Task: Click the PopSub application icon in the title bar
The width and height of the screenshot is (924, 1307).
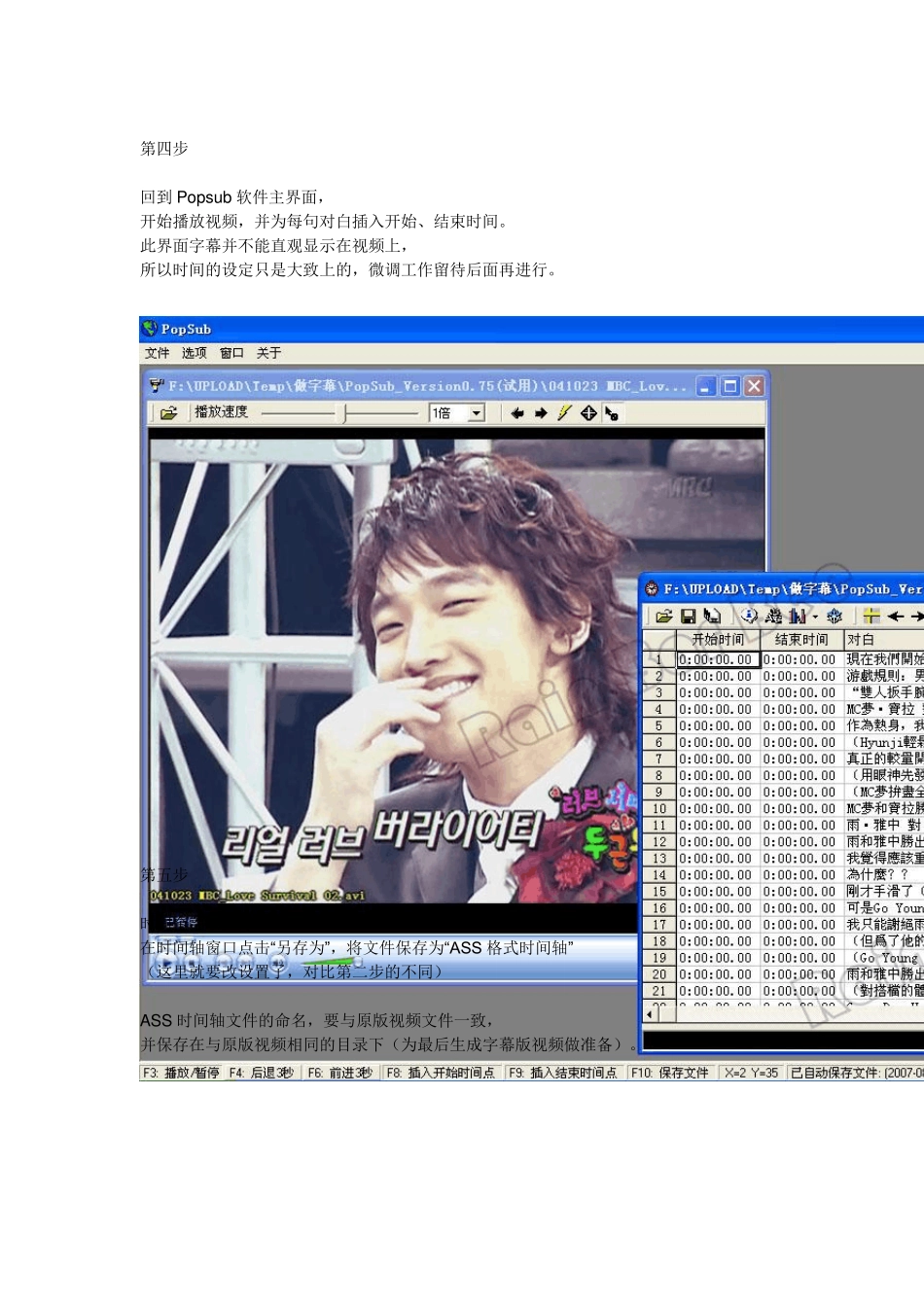Action: pyautogui.click(x=150, y=329)
